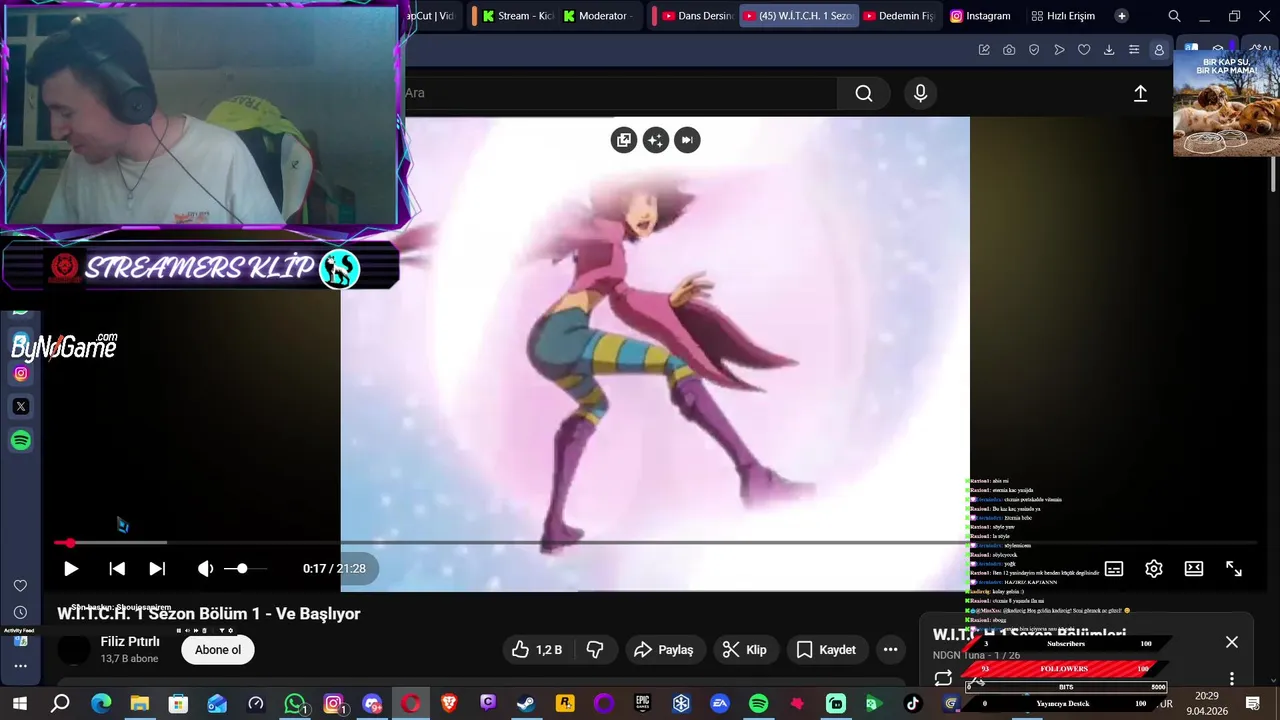Launch Steam from the taskbar
This screenshot has width=1280, height=720.
pos(526,704)
